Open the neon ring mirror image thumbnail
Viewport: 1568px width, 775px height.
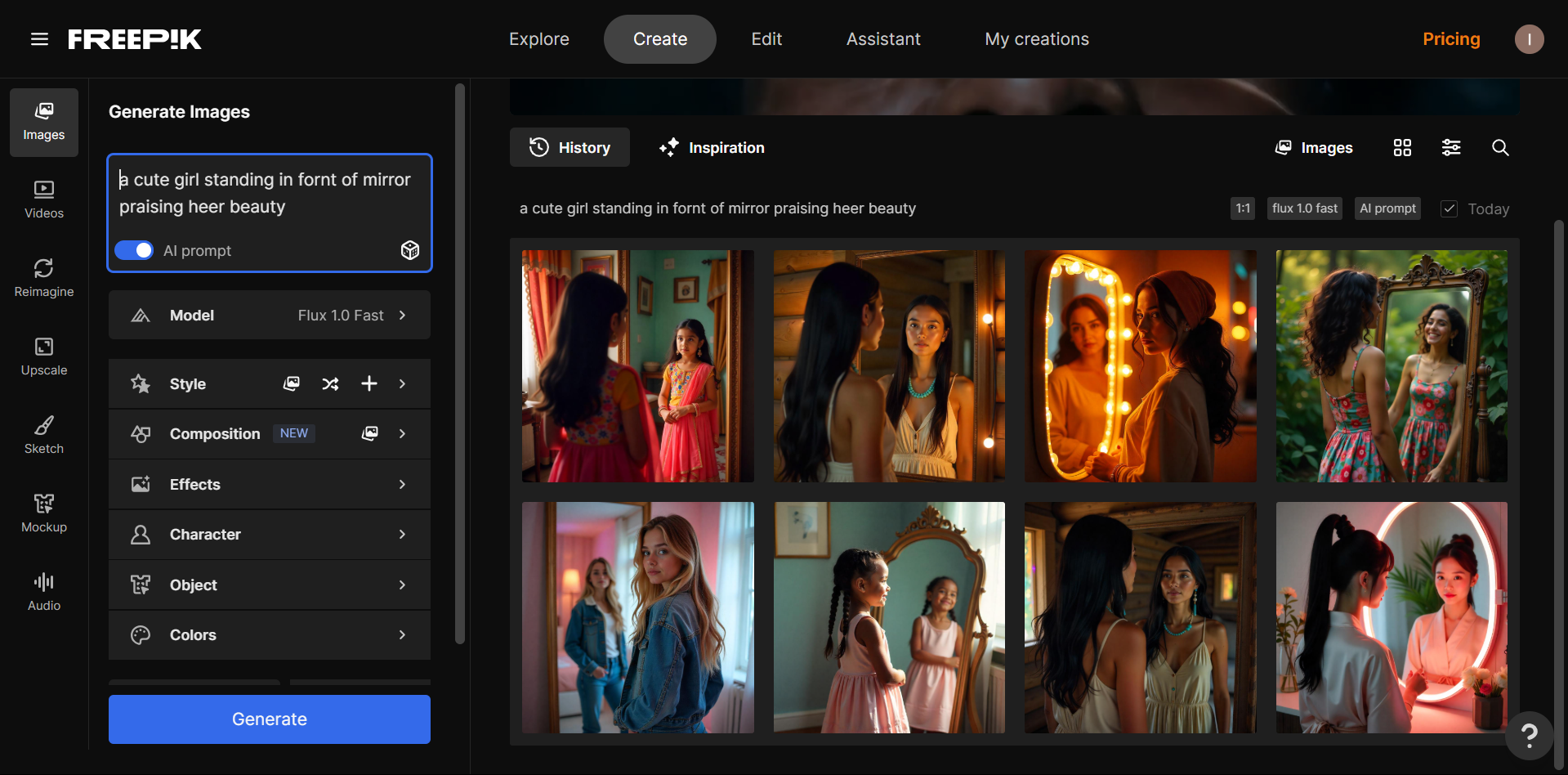(1391, 617)
